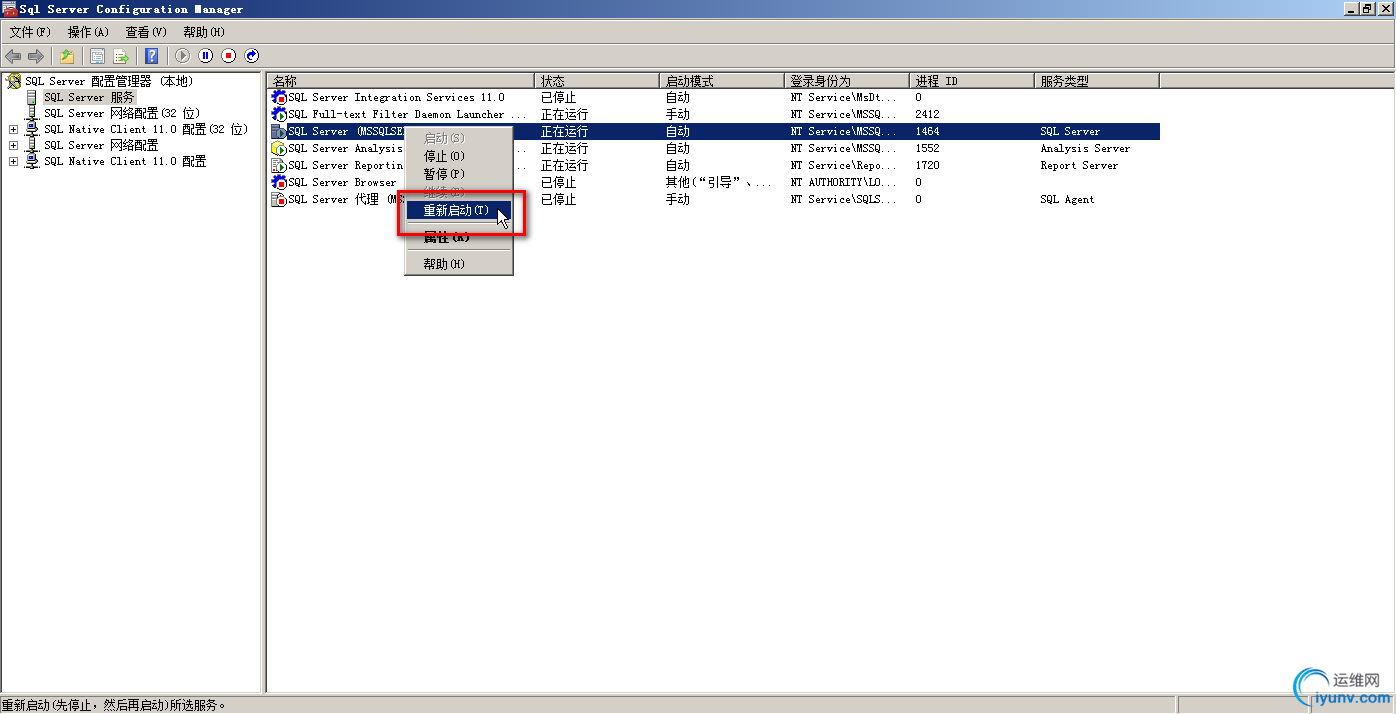Expand the SQL Server 网络配置 node
Screen dimensions: 1396x714
click(x=13, y=145)
